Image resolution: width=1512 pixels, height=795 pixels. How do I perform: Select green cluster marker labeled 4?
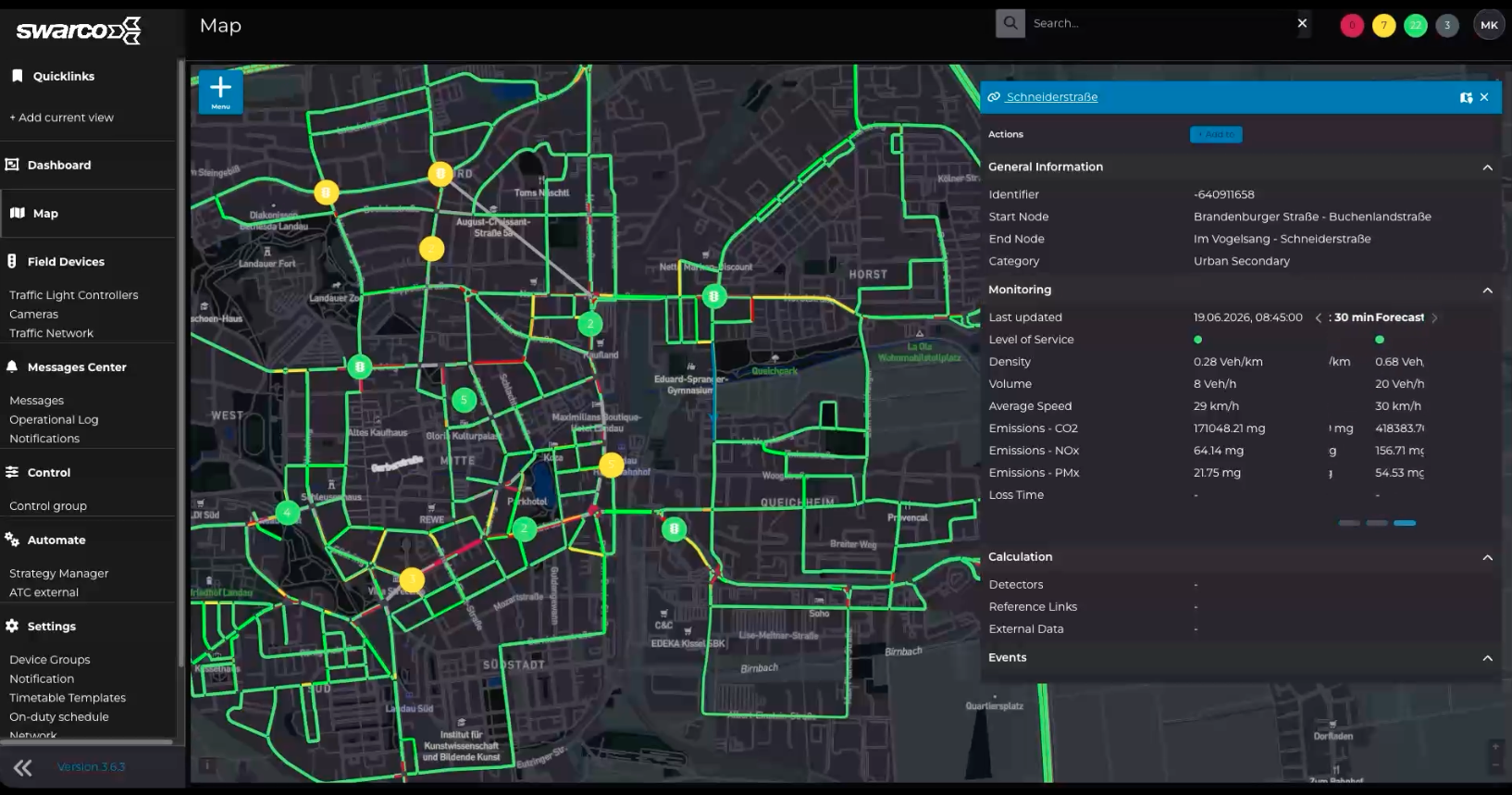pos(288,512)
